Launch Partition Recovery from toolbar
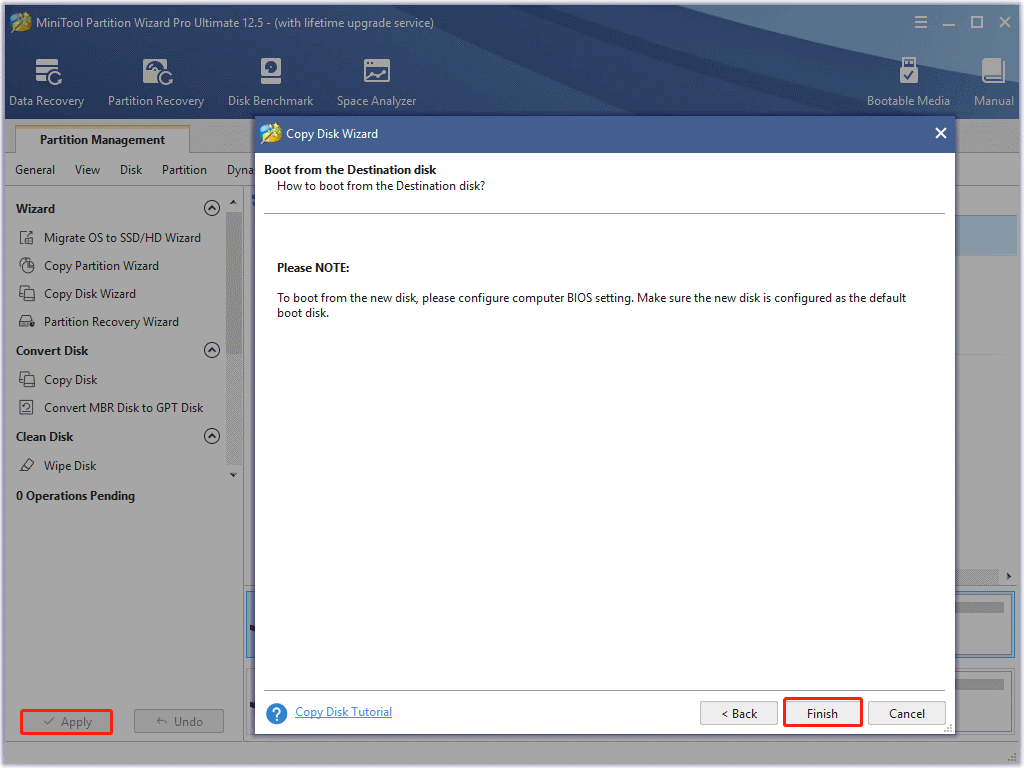This screenshot has width=1027, height=770. click(x=156, y=82)
